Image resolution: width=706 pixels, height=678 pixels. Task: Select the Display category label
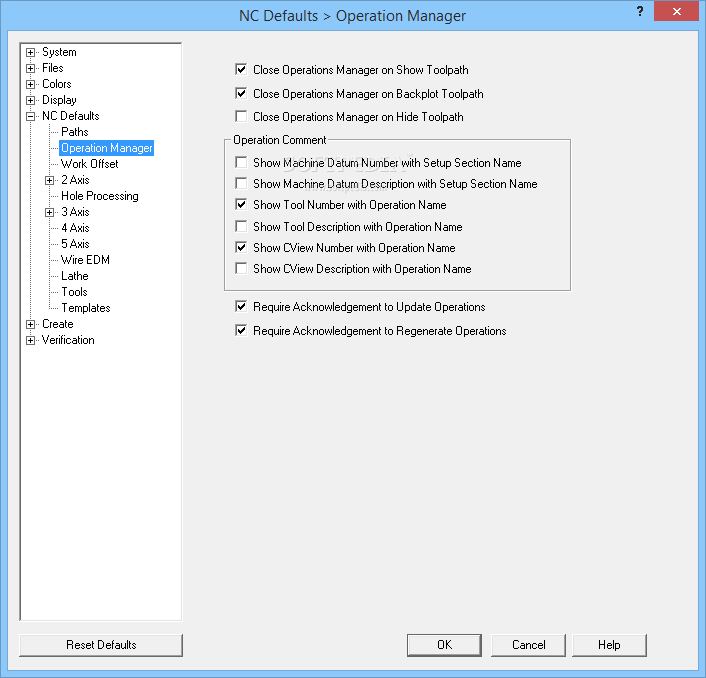coord(59,100)
